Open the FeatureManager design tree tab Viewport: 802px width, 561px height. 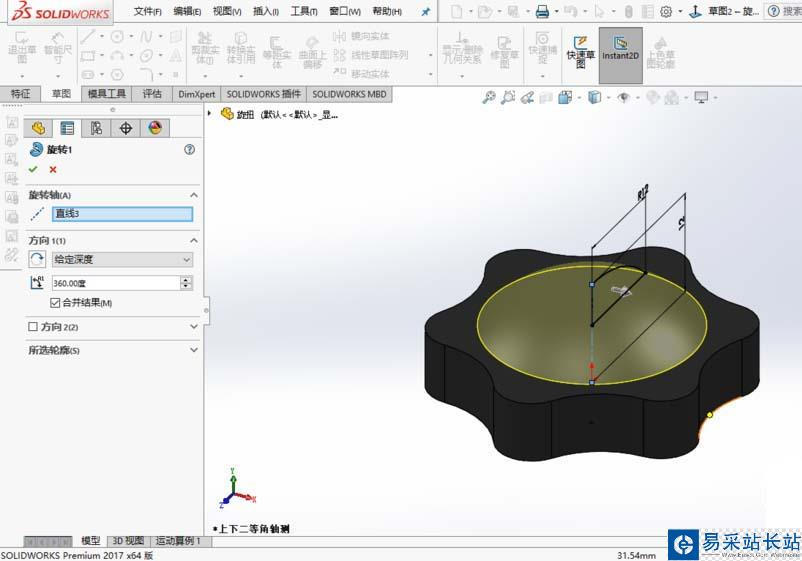pos(38,128)
